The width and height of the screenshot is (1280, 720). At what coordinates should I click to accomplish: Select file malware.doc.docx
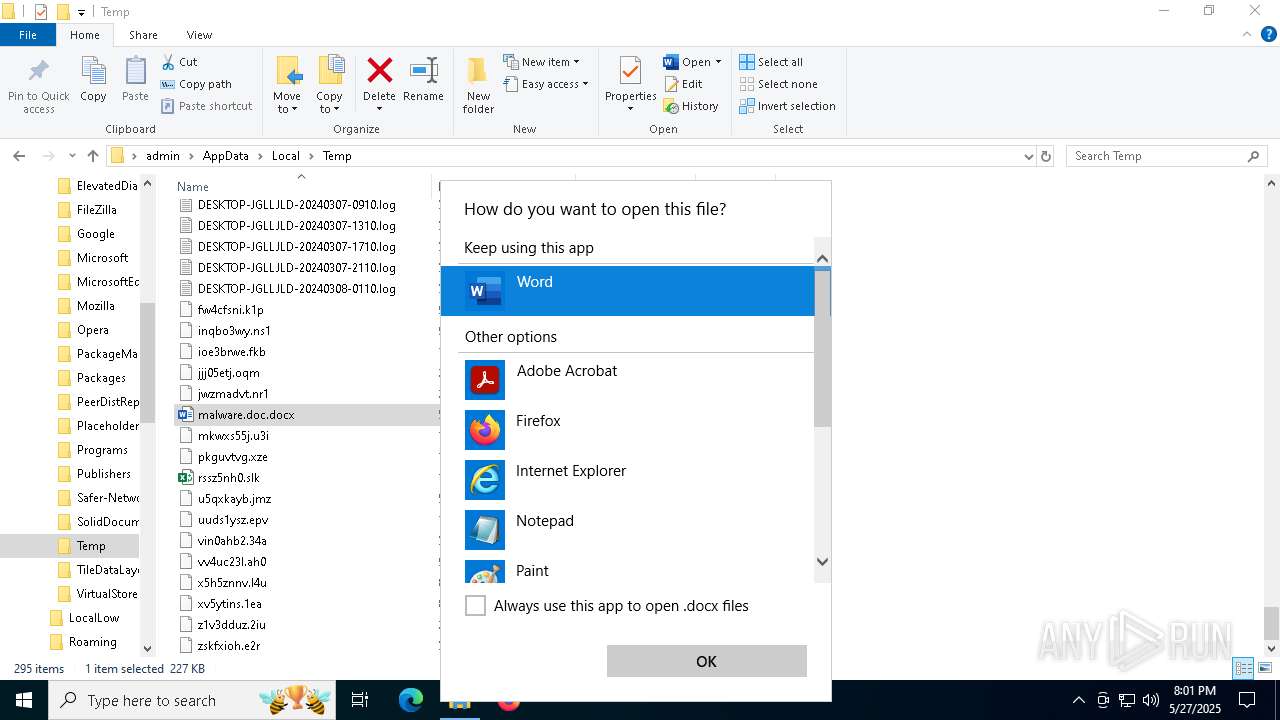[246, 415]
